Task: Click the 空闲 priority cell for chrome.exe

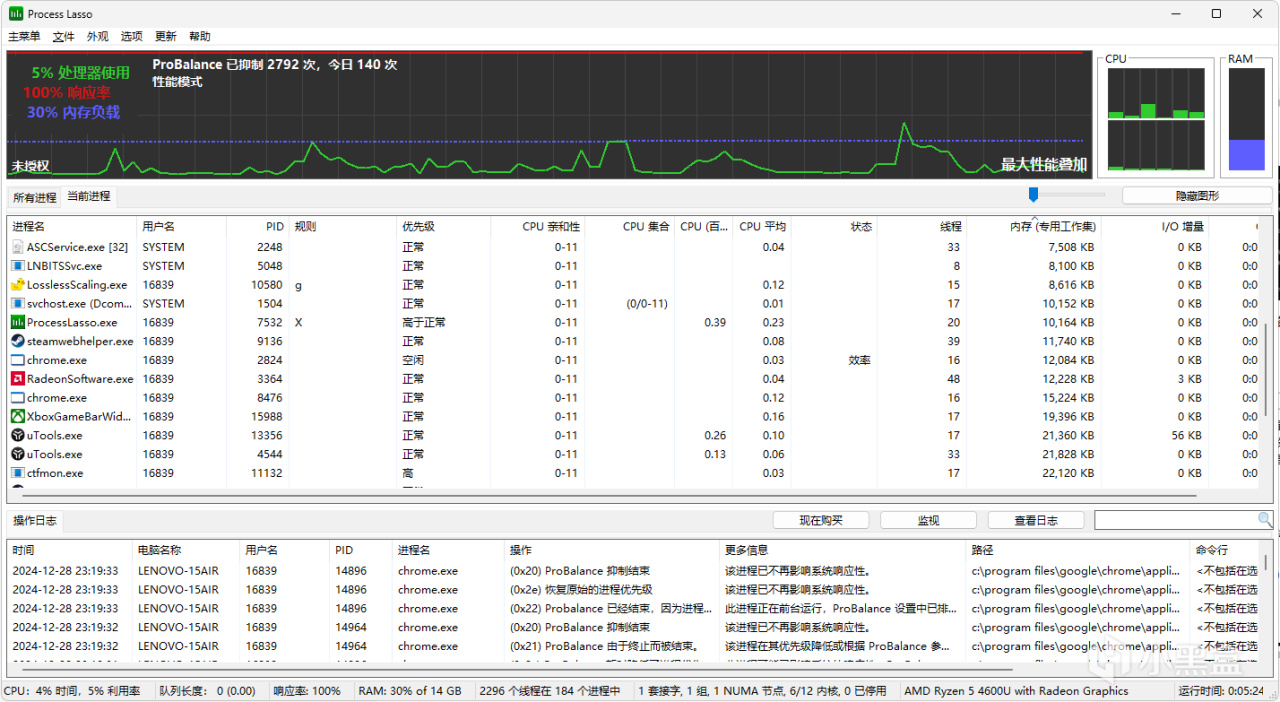Action: tap(413, 360)
